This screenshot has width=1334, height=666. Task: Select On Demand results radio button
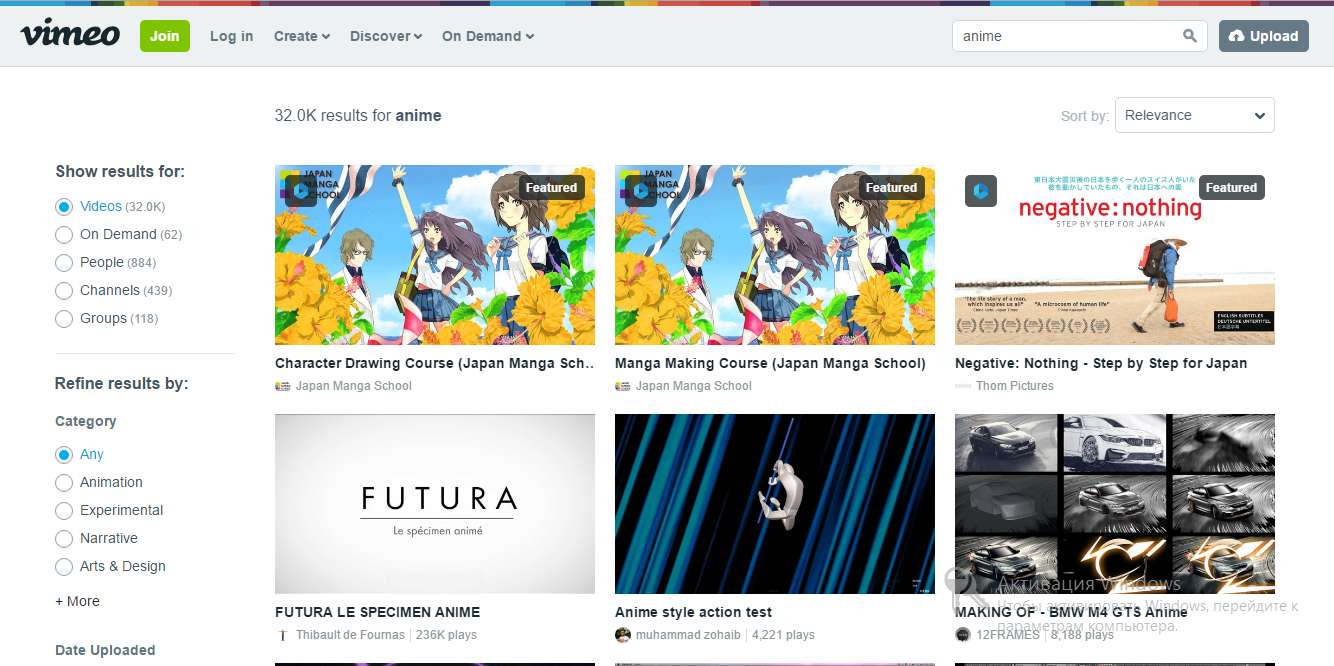click(x=64, y=235)
